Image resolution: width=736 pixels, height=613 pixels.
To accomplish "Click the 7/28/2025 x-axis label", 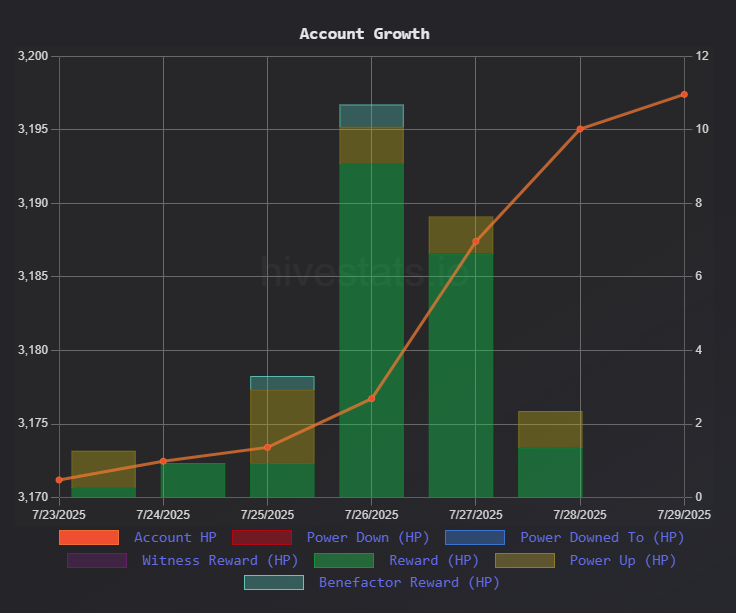I will (x=580, y=514).
